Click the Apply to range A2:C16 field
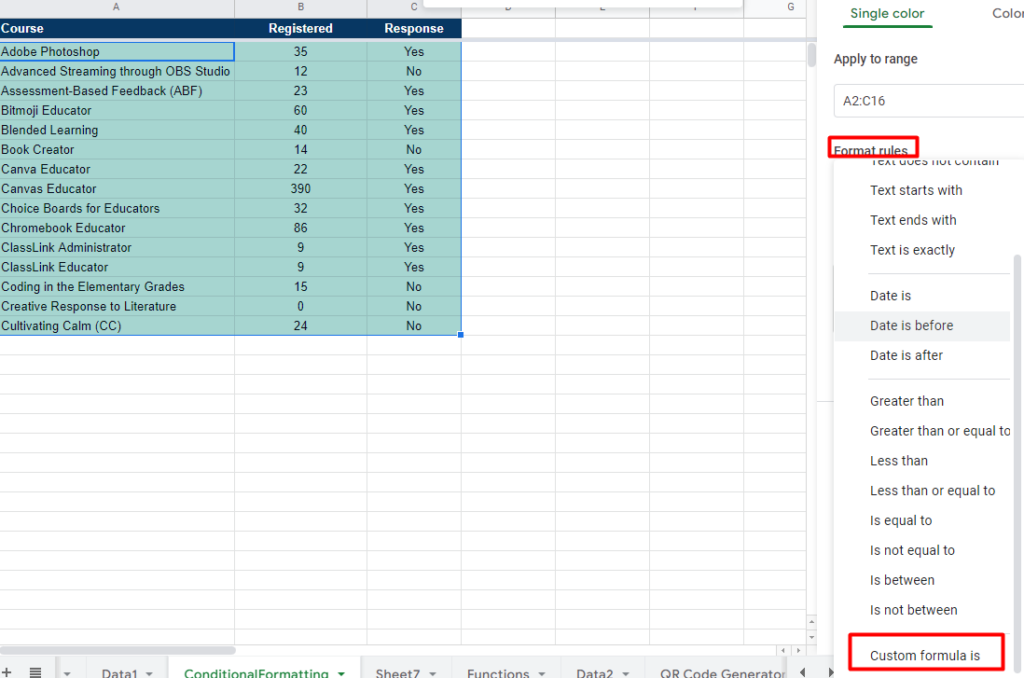 [929, 101]
